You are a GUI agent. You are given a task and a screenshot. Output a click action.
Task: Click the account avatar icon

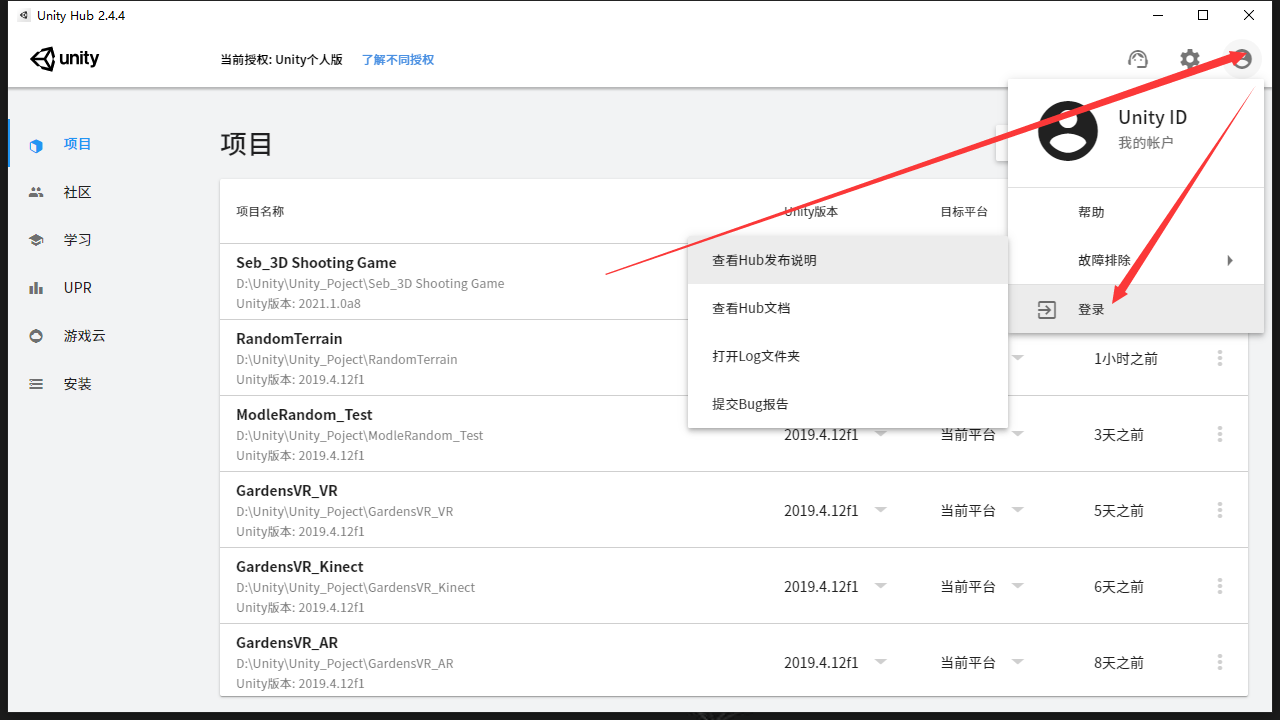click(x=1241, y=59)
